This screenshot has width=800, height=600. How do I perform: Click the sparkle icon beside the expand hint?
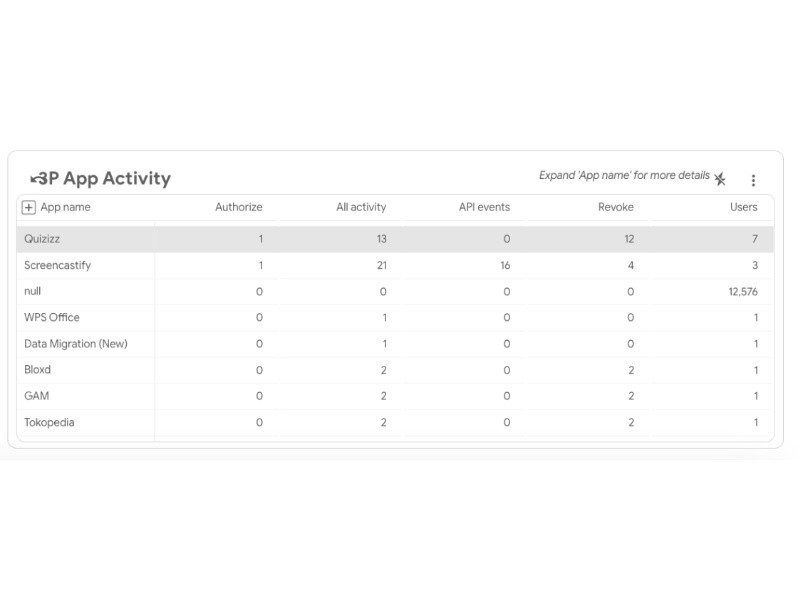(720, 179)
